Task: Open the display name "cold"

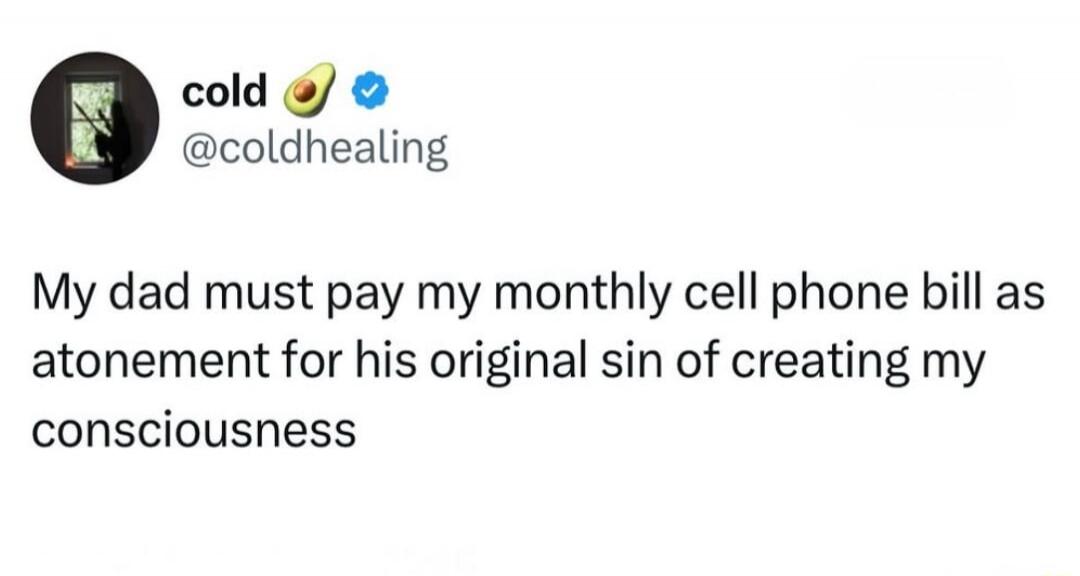Action: [224, 90]
